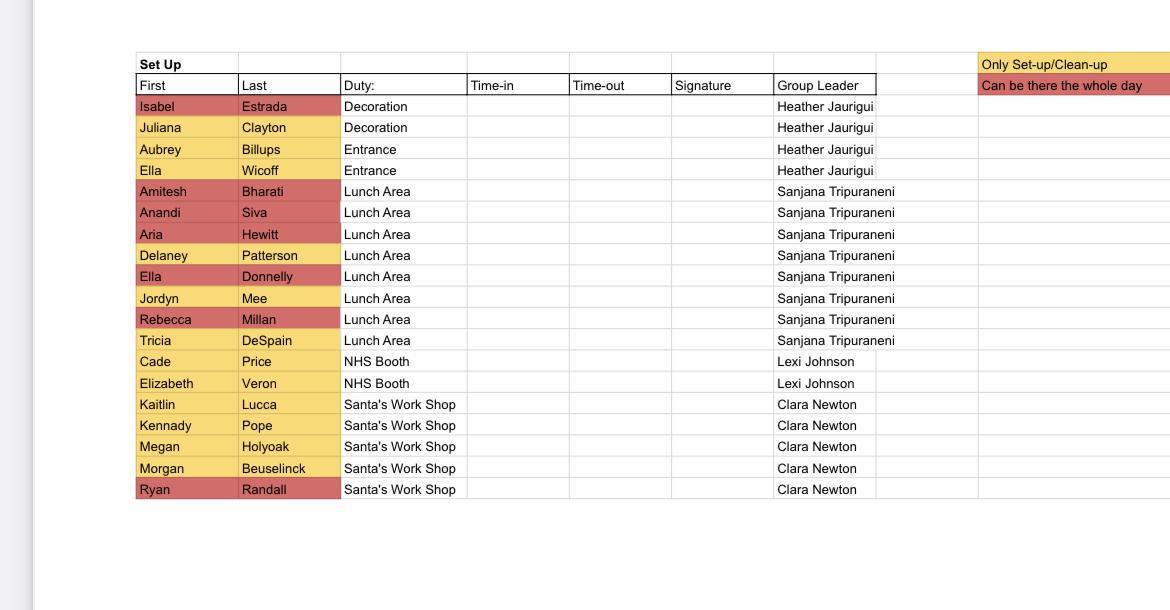This screenshot has height=610, width=1170.
Task: Click the Signature cell in Ryan Randall's row
Action: coord(721,489)
